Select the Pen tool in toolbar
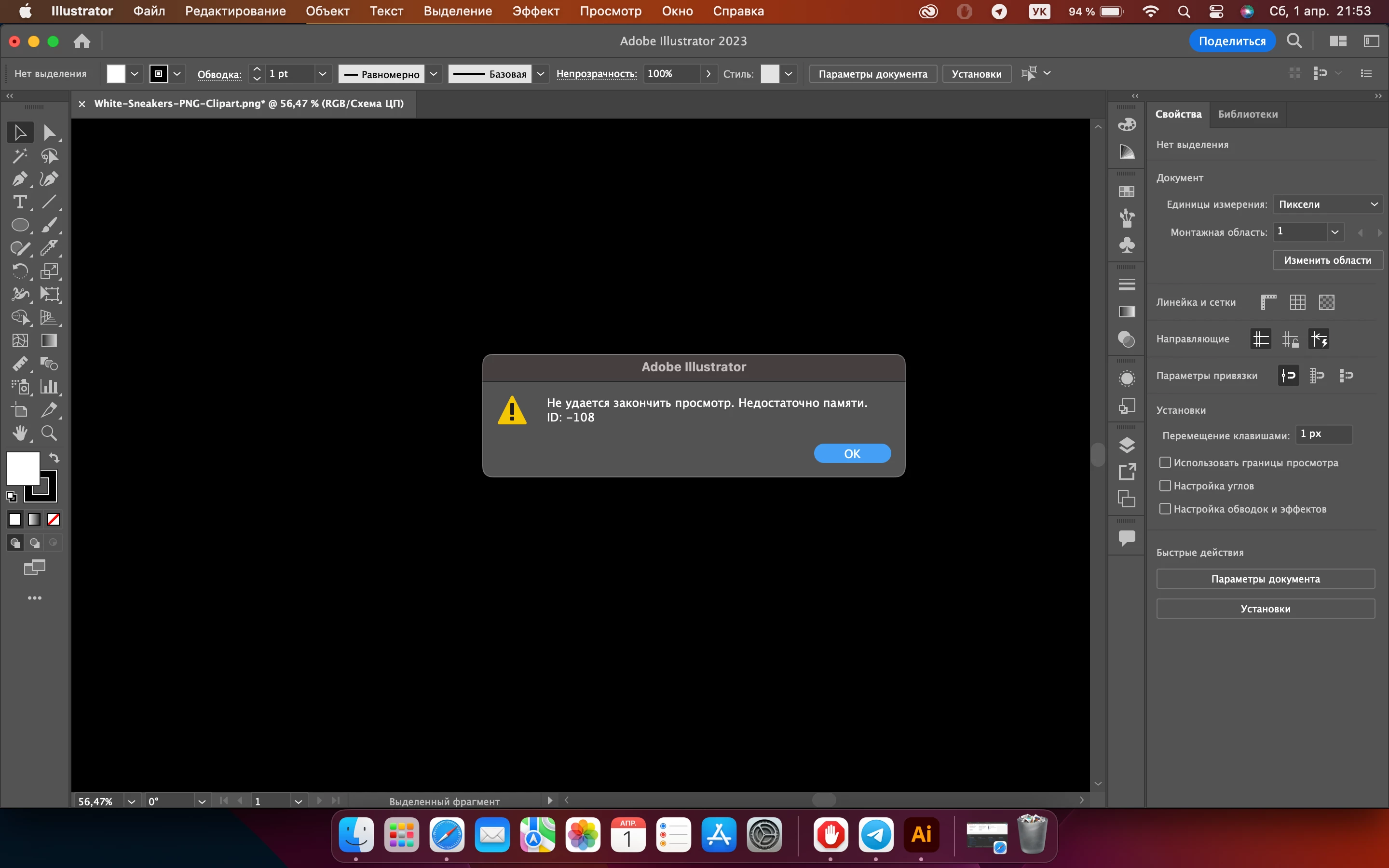Viewport: 1389px width, 868px height. click(19, 179)
